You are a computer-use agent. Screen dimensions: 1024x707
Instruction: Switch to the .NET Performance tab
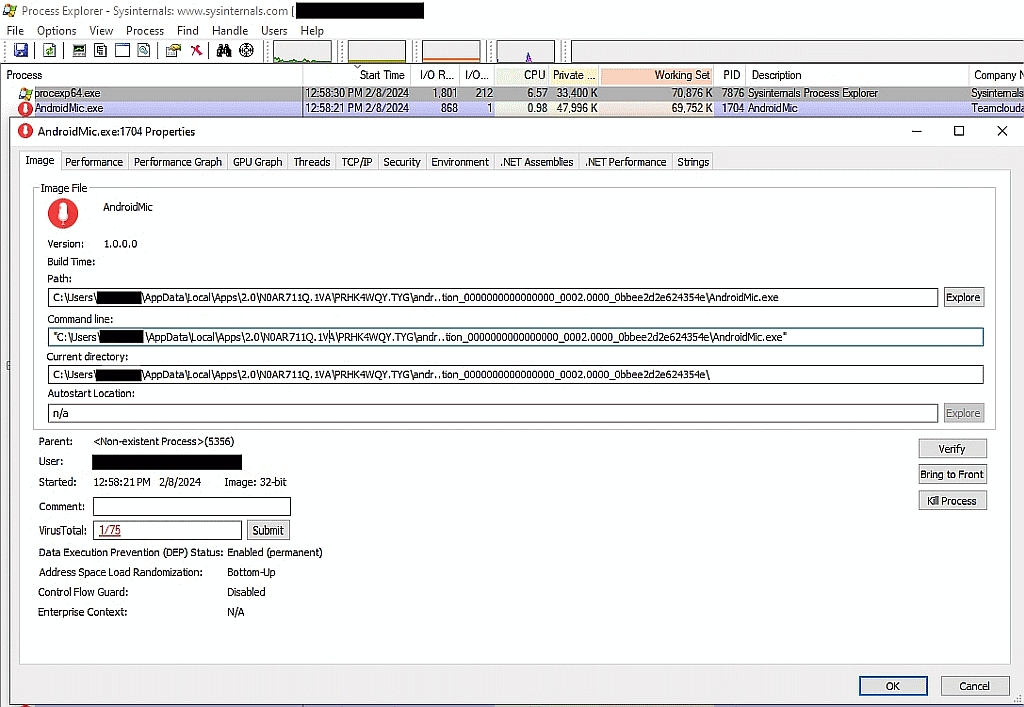pos(626,162)
